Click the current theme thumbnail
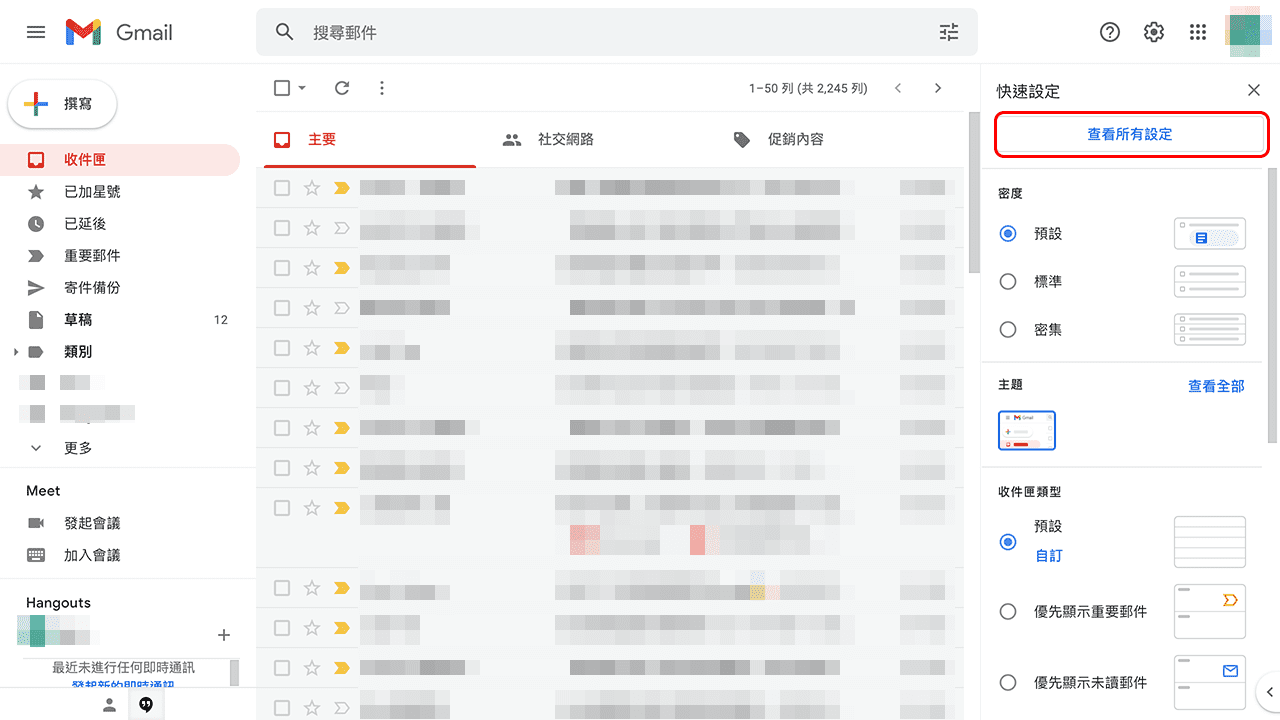Image resolution: width=1280 pixels, height=720 pixels. 1026,430
